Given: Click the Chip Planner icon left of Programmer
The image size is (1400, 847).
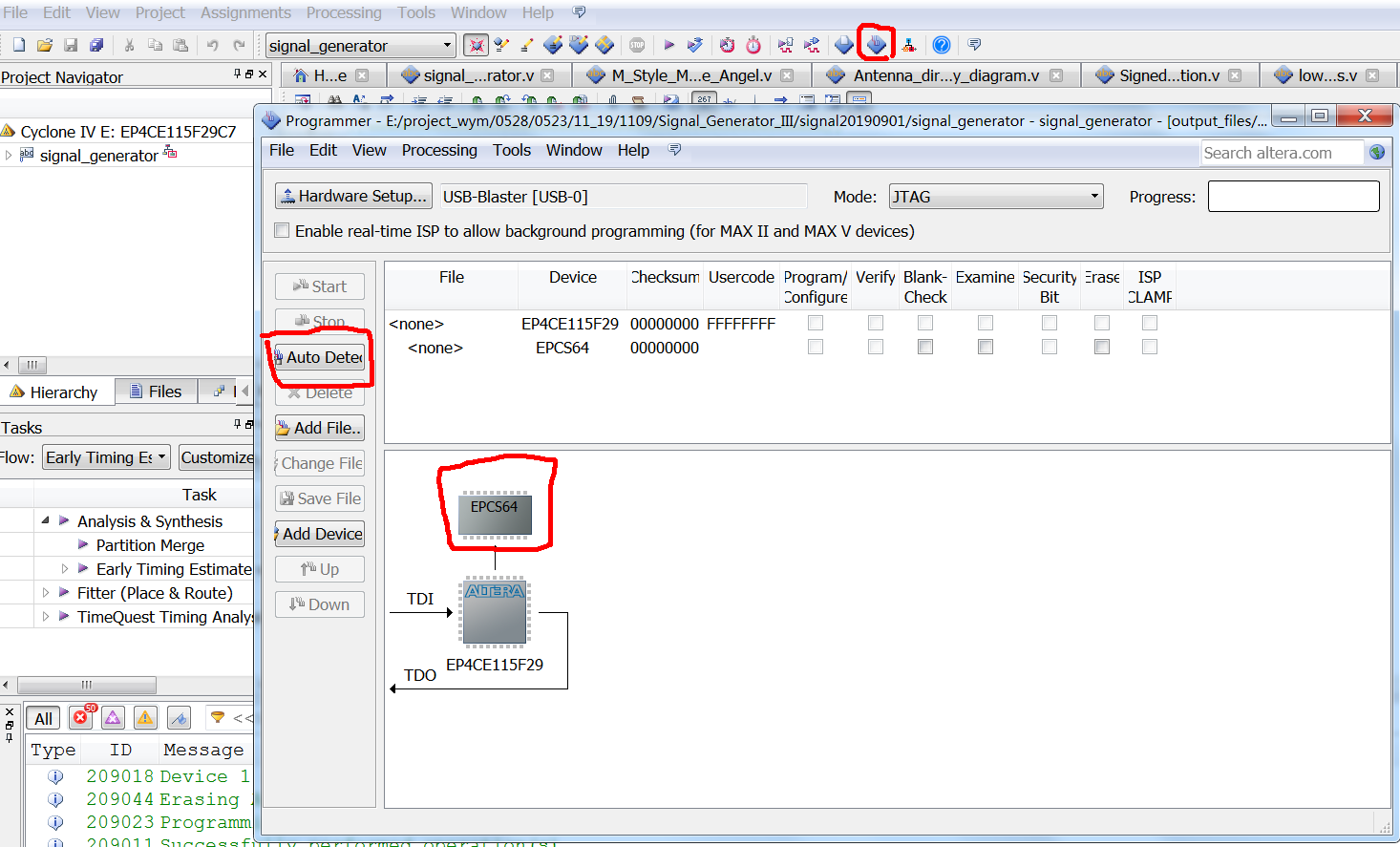Looking at the screenshot, I should (x=844, y=45).
